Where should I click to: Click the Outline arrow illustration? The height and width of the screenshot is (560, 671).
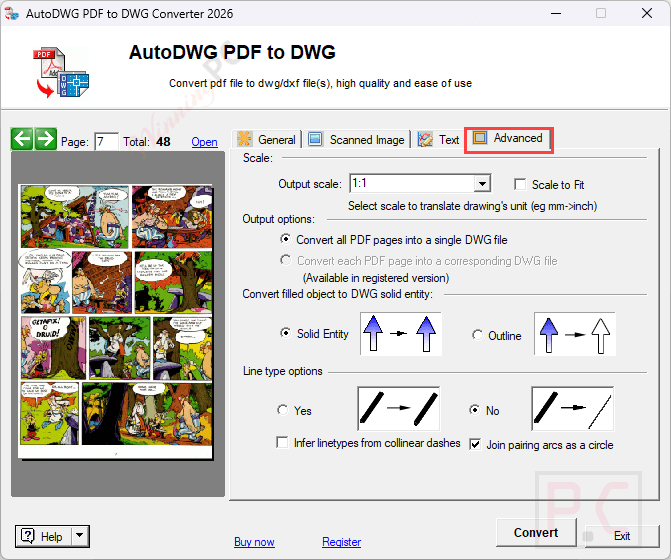click(x=574, y=334)
